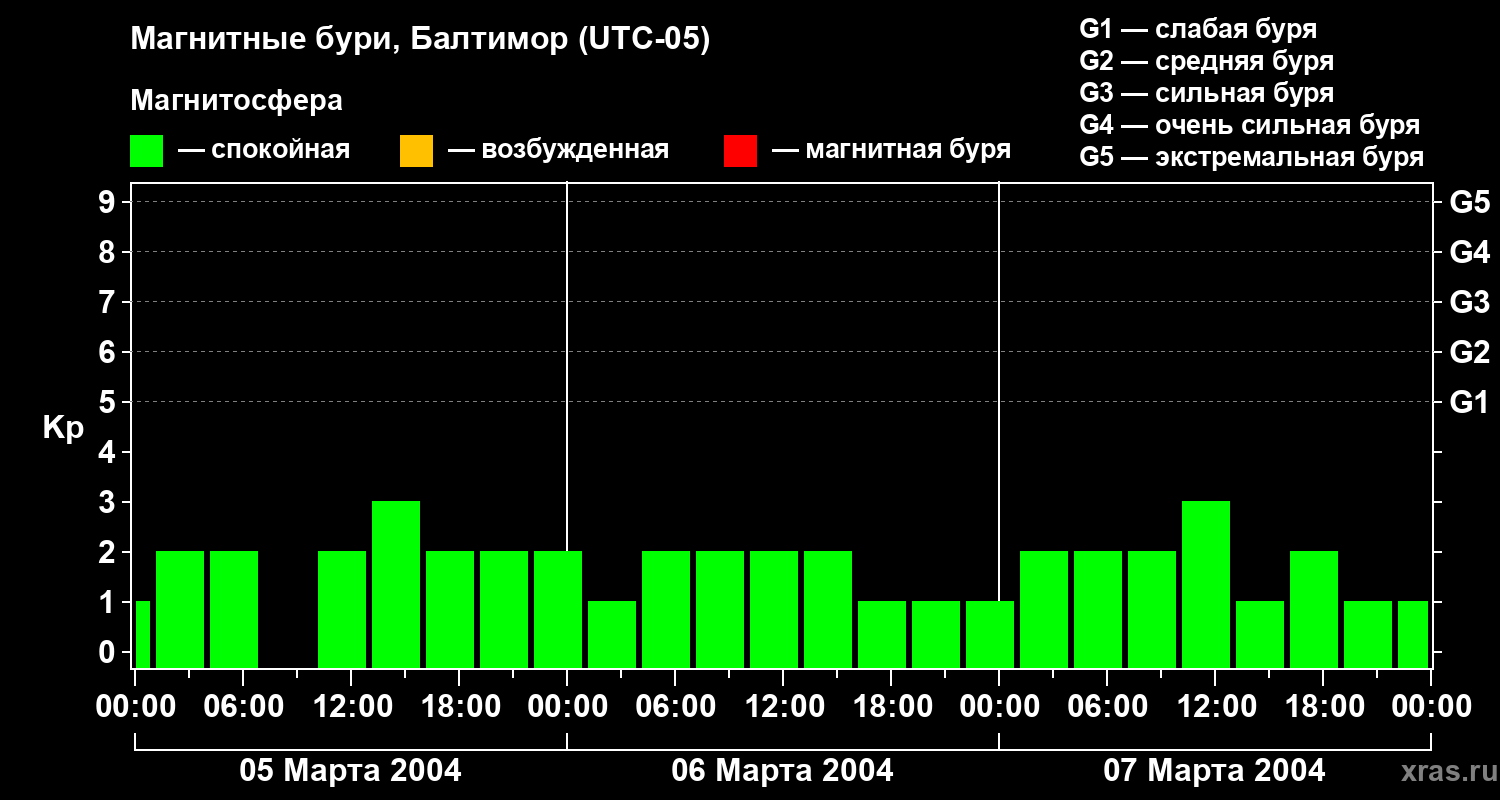1500x800 pixels.
Task: Click the 'G2' right-axis label
Action: coord(1469,352)
